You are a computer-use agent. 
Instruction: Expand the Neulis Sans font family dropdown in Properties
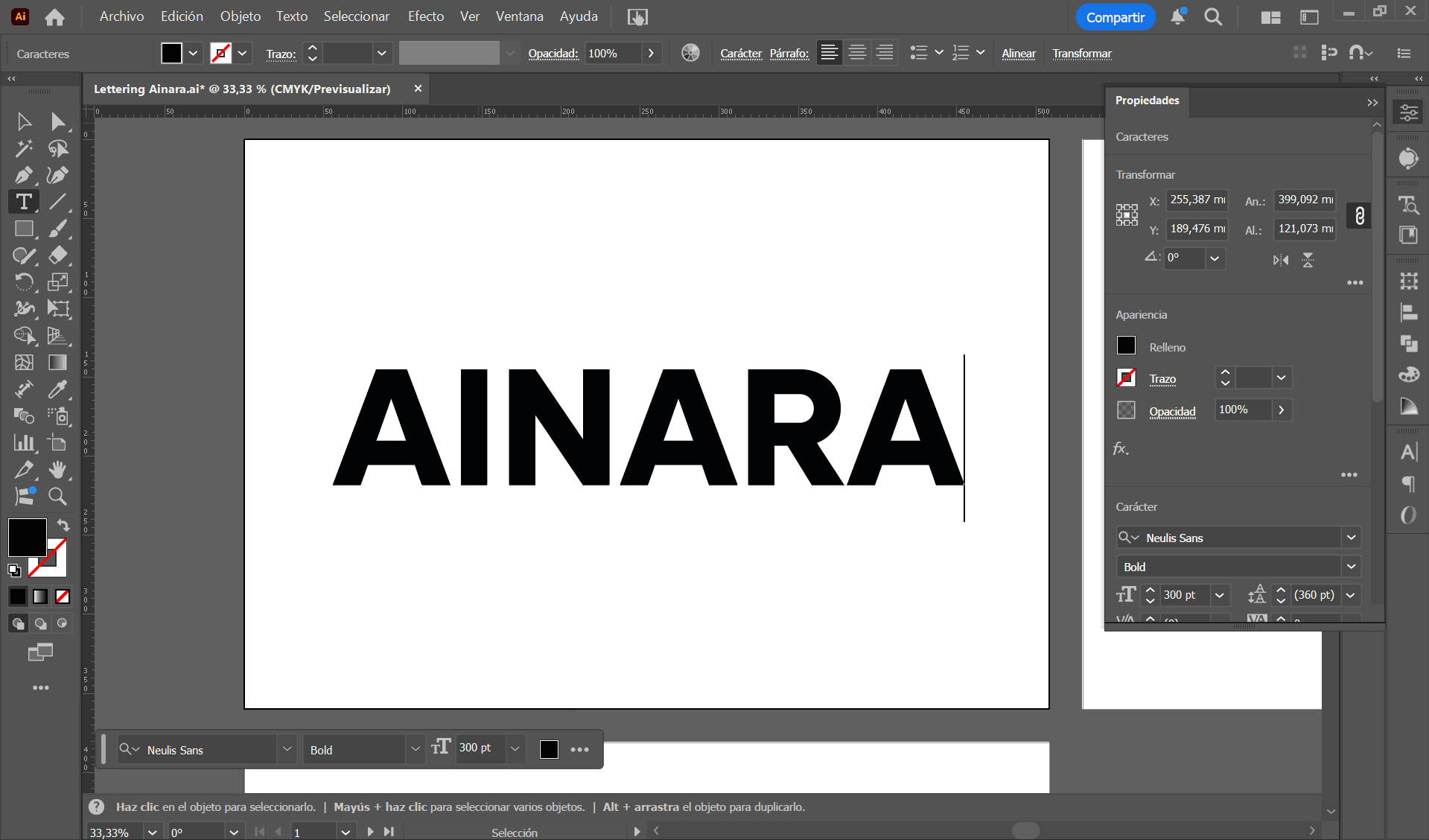click(x=1351, y=538)
